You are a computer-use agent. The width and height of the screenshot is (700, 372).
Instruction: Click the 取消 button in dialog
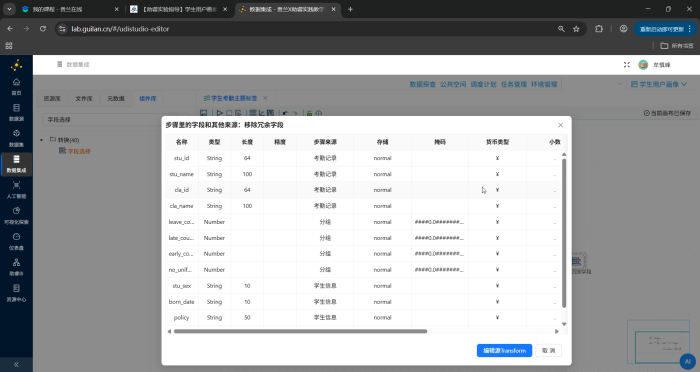(548, 351)
